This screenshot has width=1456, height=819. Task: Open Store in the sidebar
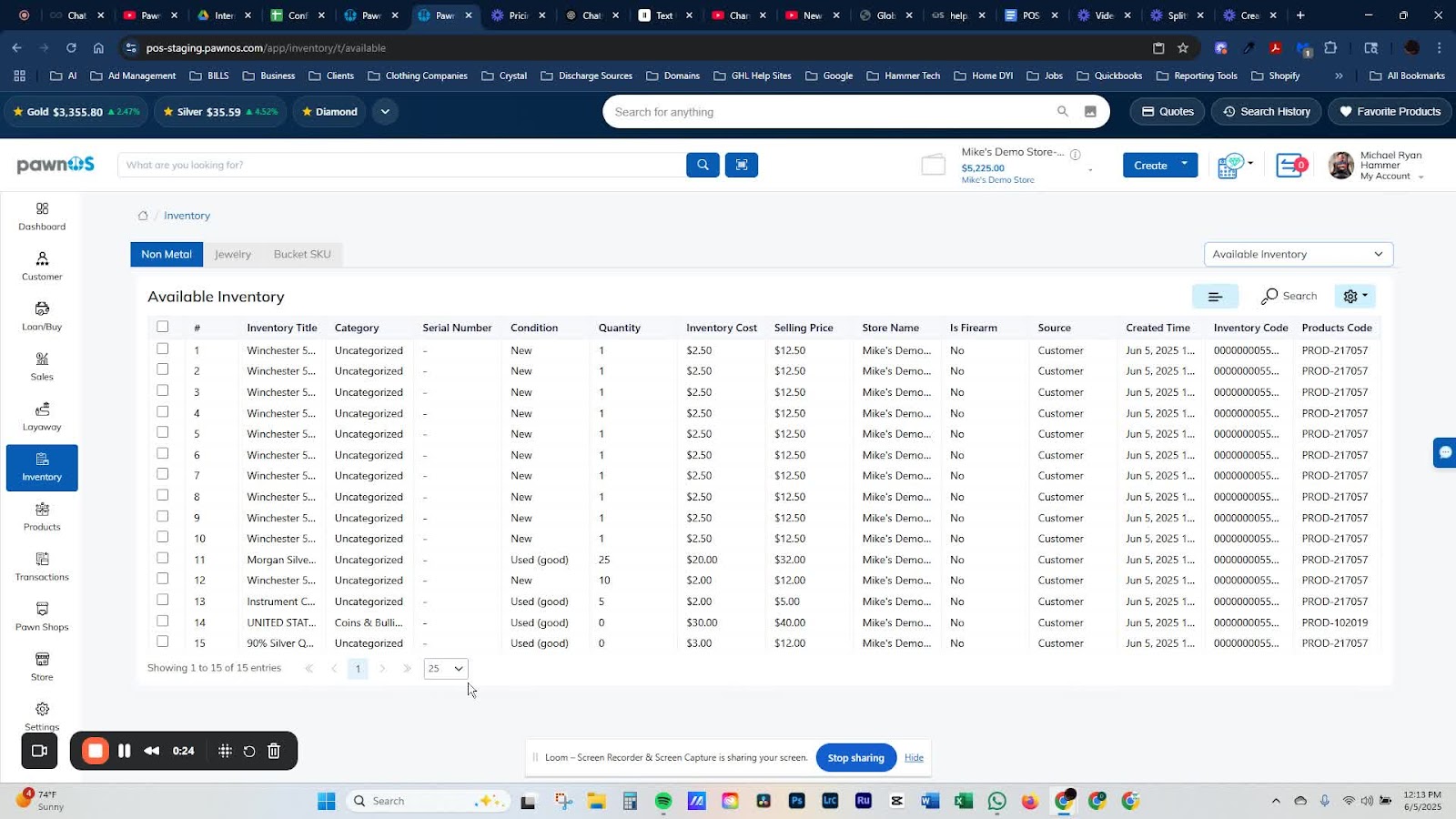42,667
